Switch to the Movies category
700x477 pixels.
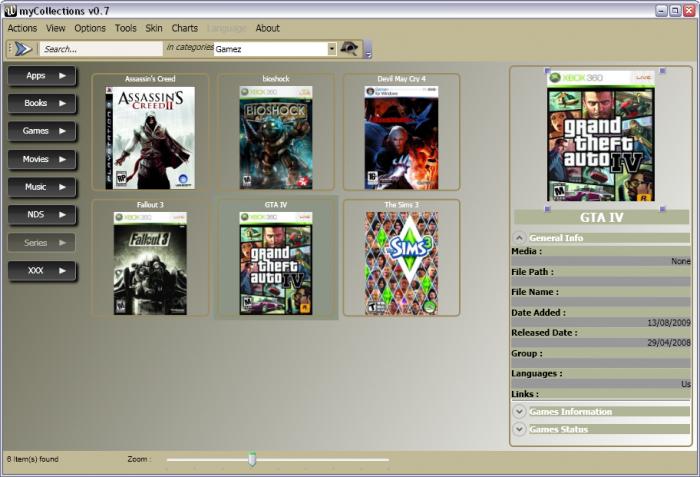click(x=42, y=159)
